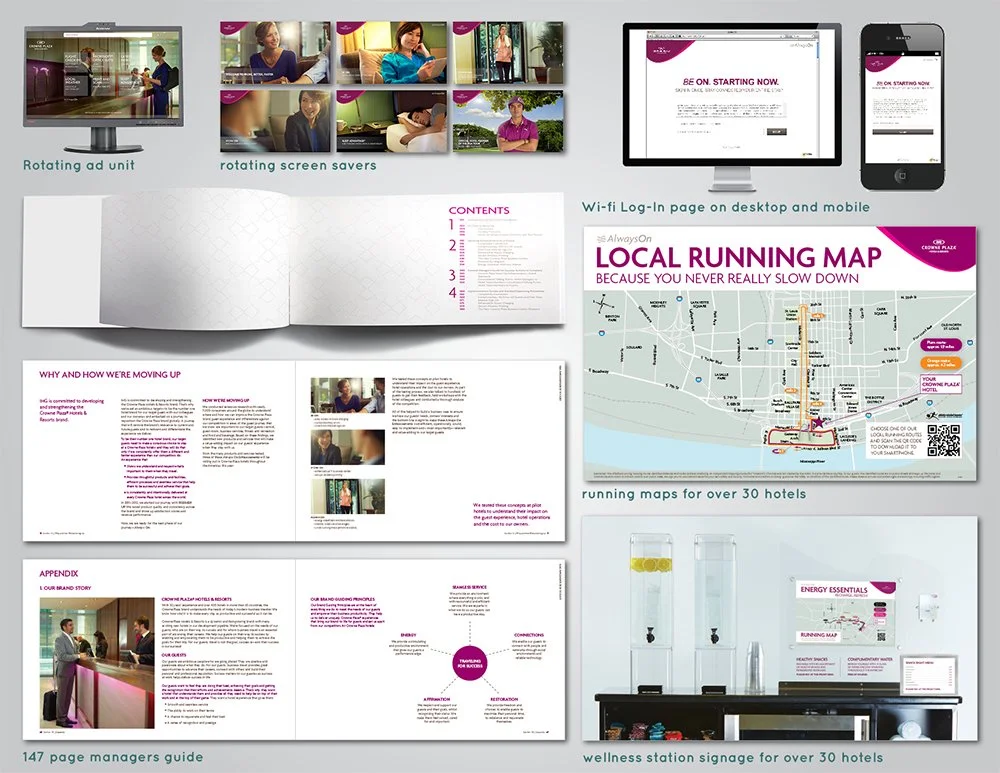This screenshot has height=773, width=1000.
Task: Click the Crowne Plaza logo on the desktop Wi-Fi page
Action: point(659,50)
